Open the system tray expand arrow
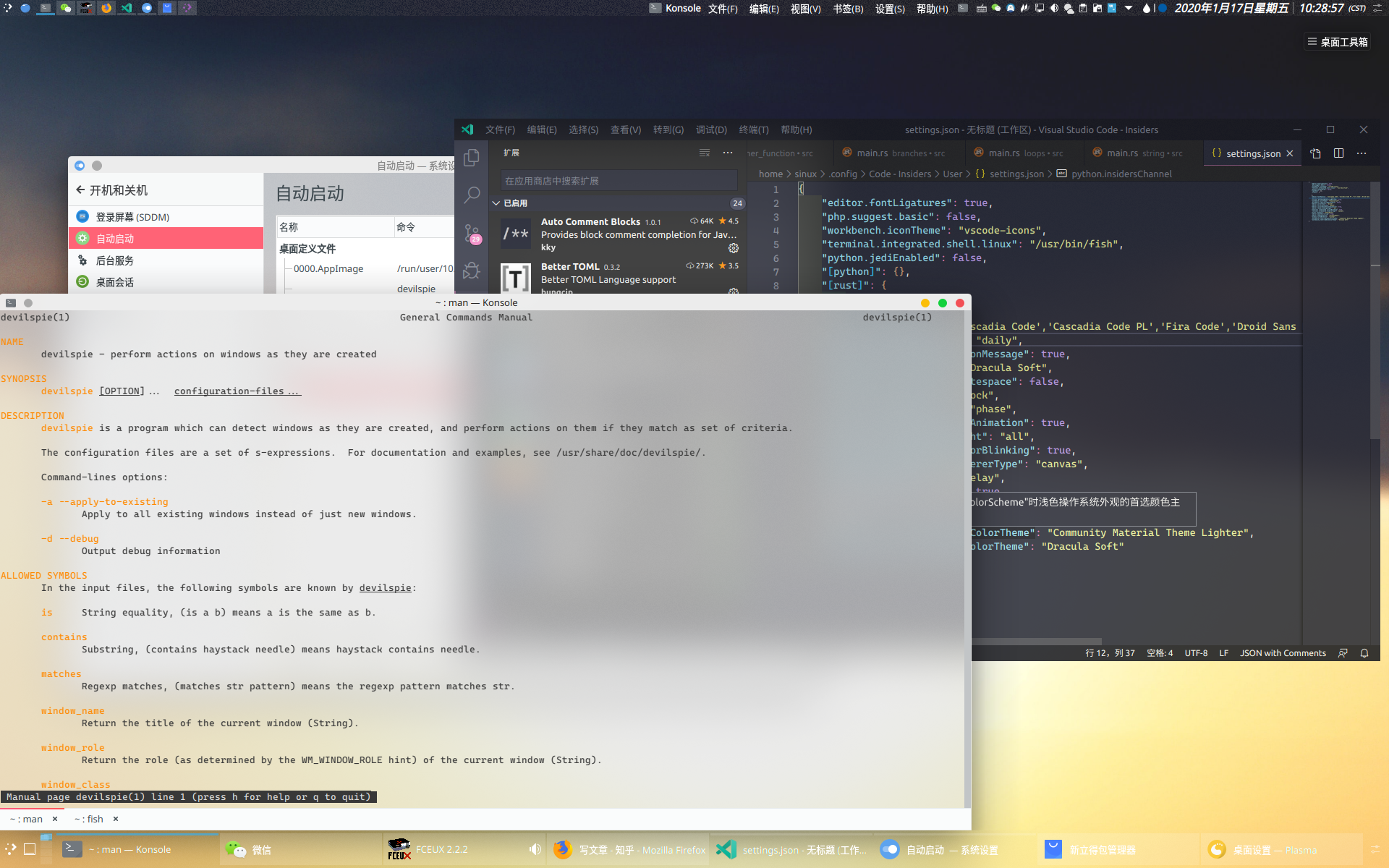Image resolution: width=1389 pixels, height=868 pixels. (x=1129, y=8)
